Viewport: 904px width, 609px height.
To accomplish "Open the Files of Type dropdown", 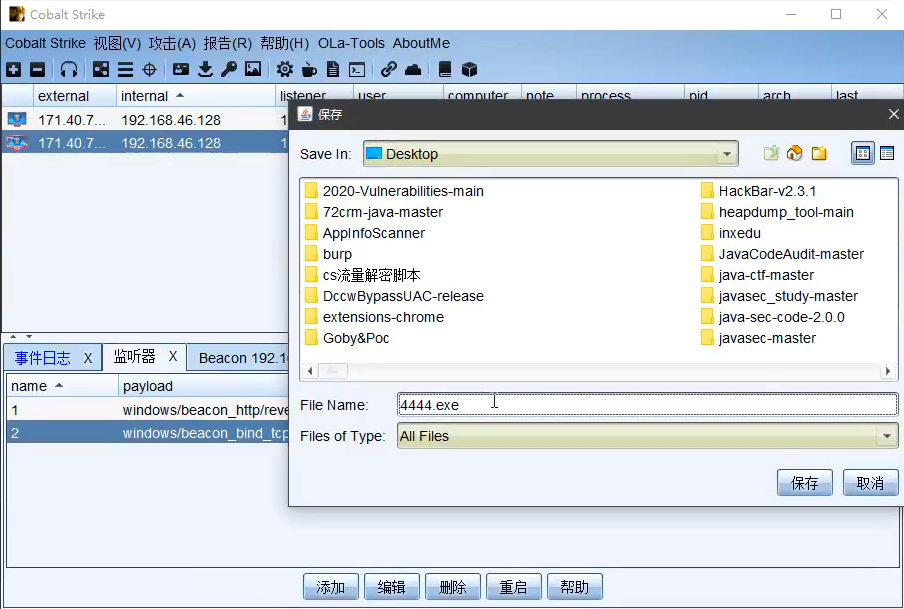I will 886,436.
